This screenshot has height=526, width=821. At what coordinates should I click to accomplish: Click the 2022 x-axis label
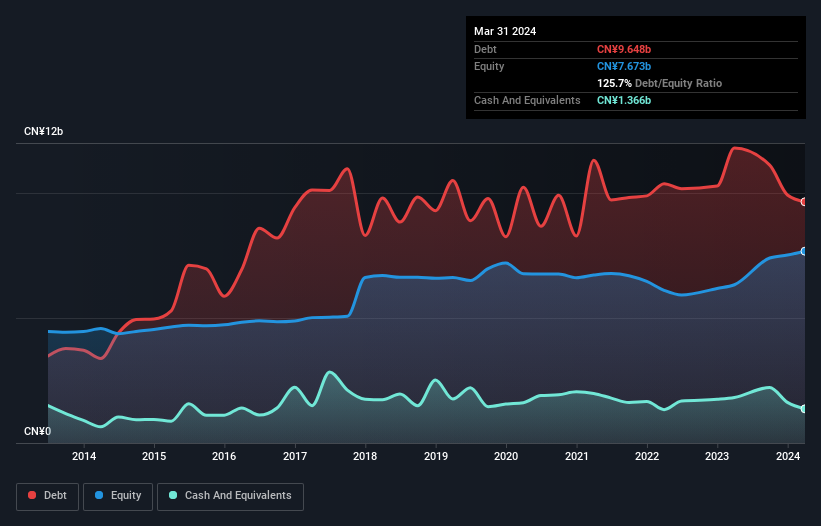point(647,456)
